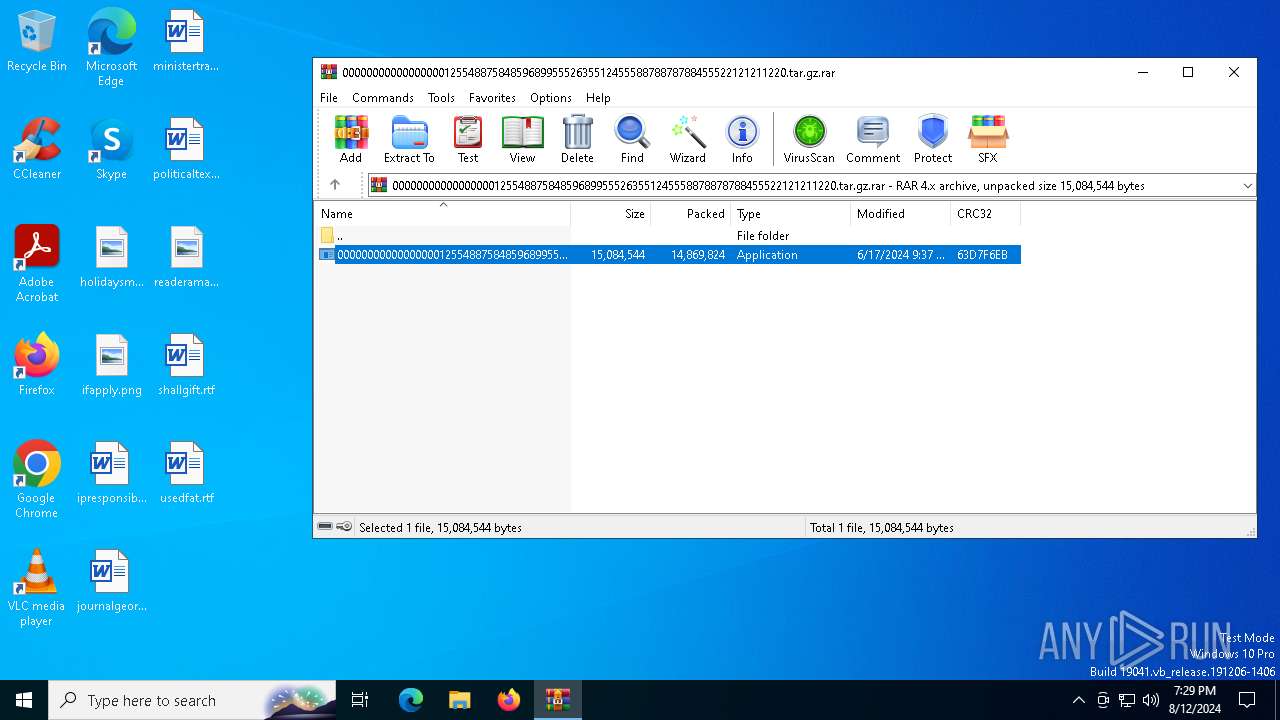Open the Commands menu
The height and width of the screenshot is (720, 1280).
click(x=383, y=98)
